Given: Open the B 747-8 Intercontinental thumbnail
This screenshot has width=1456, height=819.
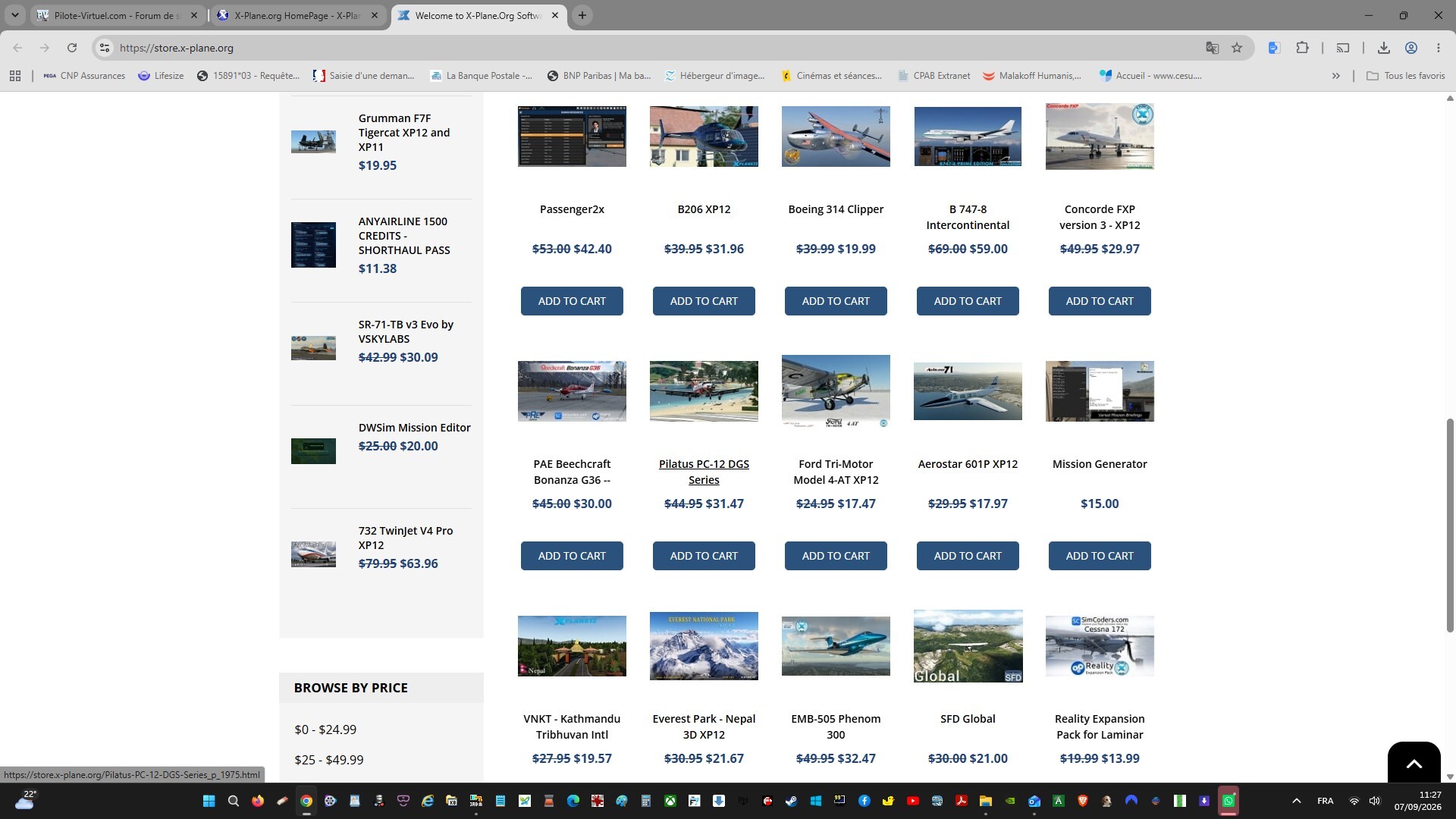Looking at the screenshot, I should [968, 136].
